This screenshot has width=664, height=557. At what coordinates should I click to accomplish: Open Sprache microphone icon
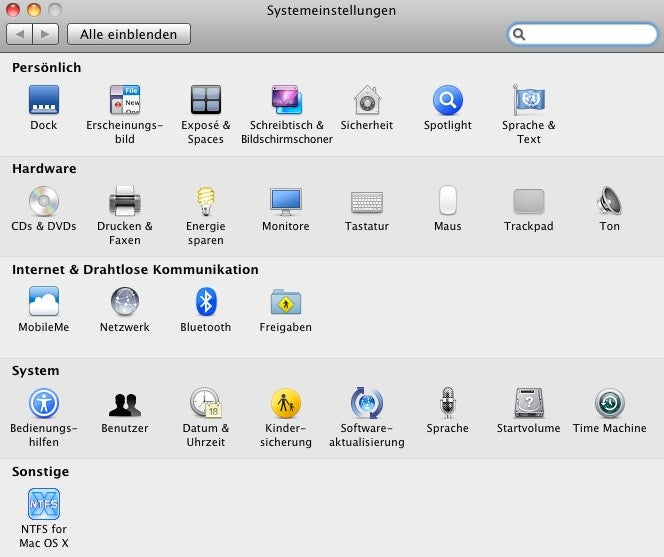pos(448,403)
